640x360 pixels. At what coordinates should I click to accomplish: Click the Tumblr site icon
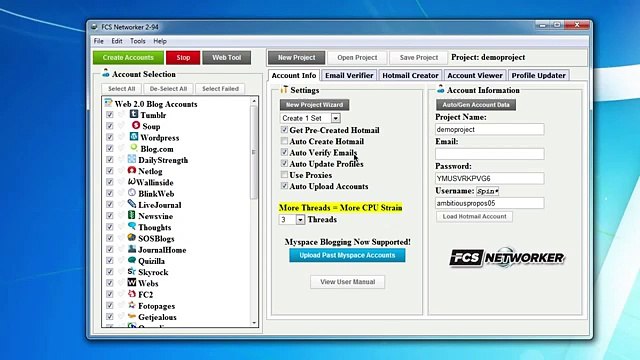coord(134,114)
